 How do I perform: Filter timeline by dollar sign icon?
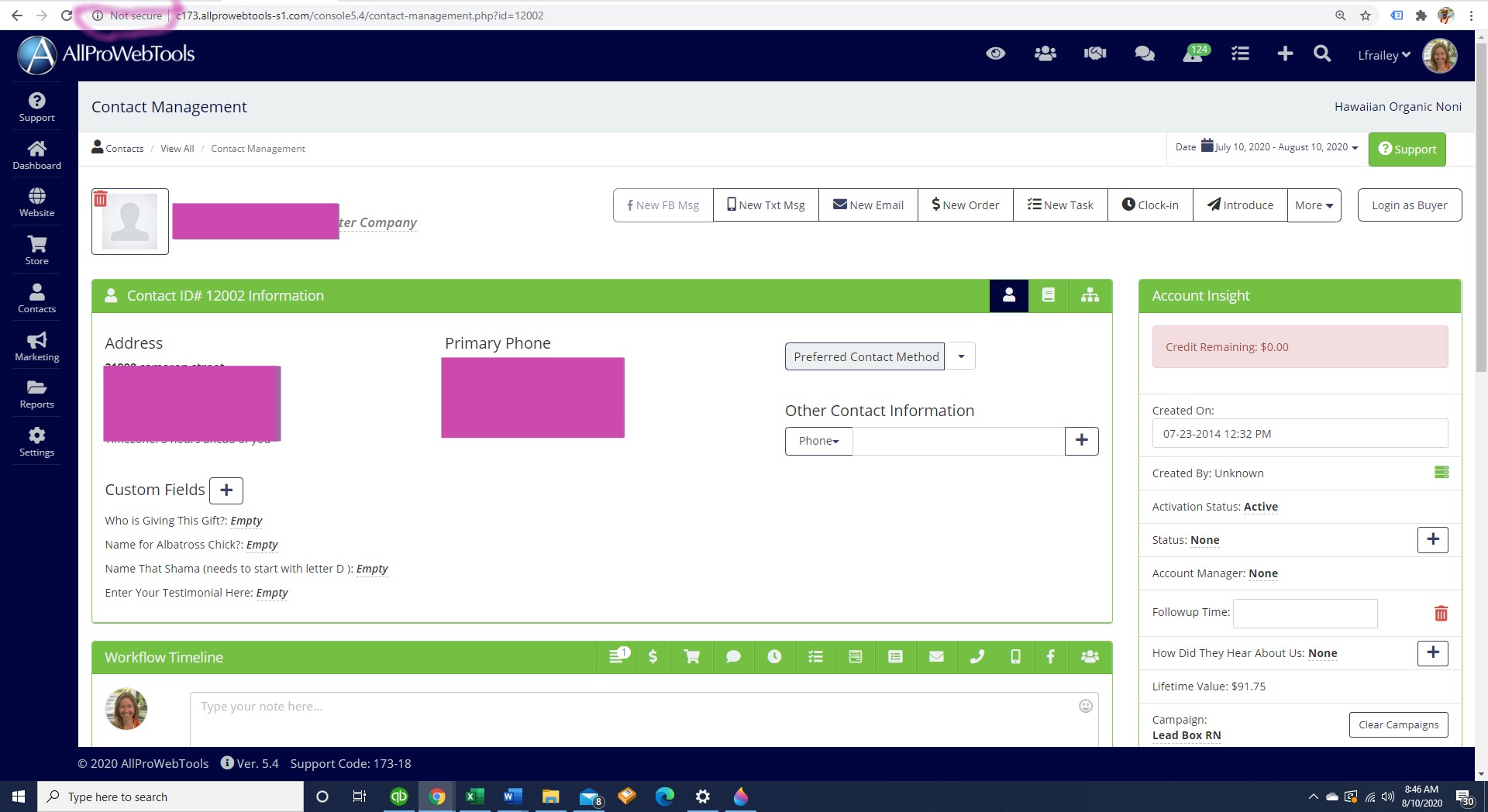(653, 656)
